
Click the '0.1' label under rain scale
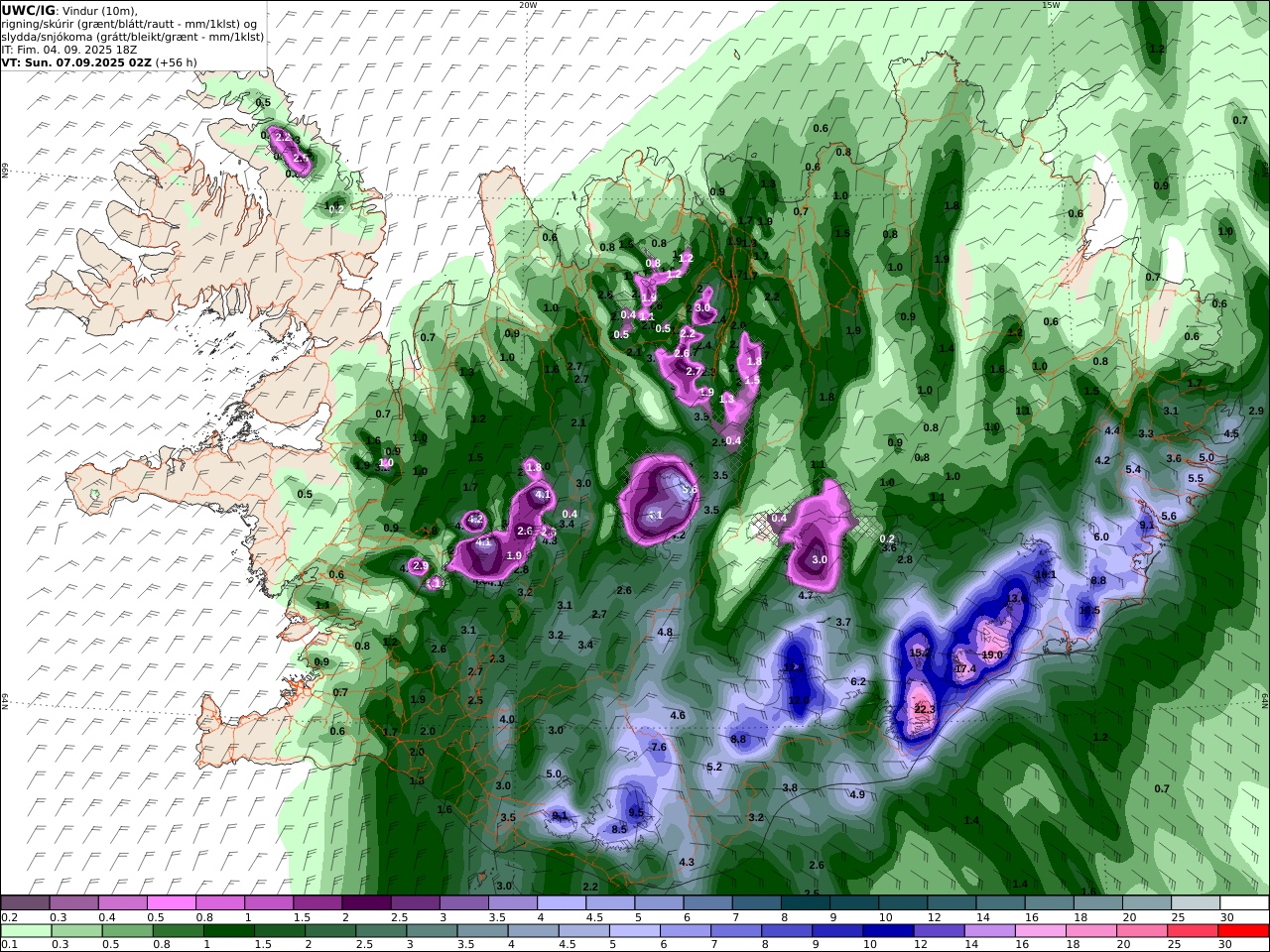9,944
